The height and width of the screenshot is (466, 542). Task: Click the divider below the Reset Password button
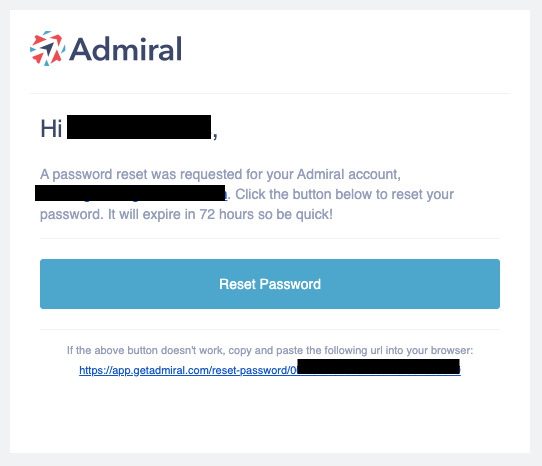[270, 329]
